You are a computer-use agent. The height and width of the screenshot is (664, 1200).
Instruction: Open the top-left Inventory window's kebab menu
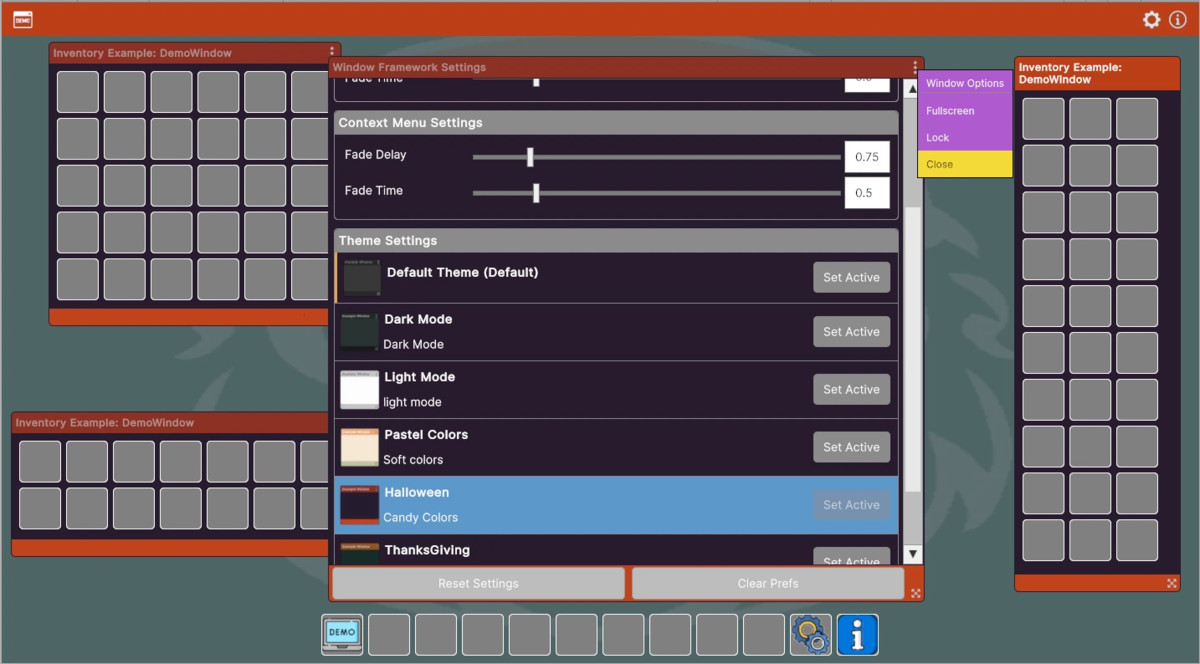click(332, 52)
